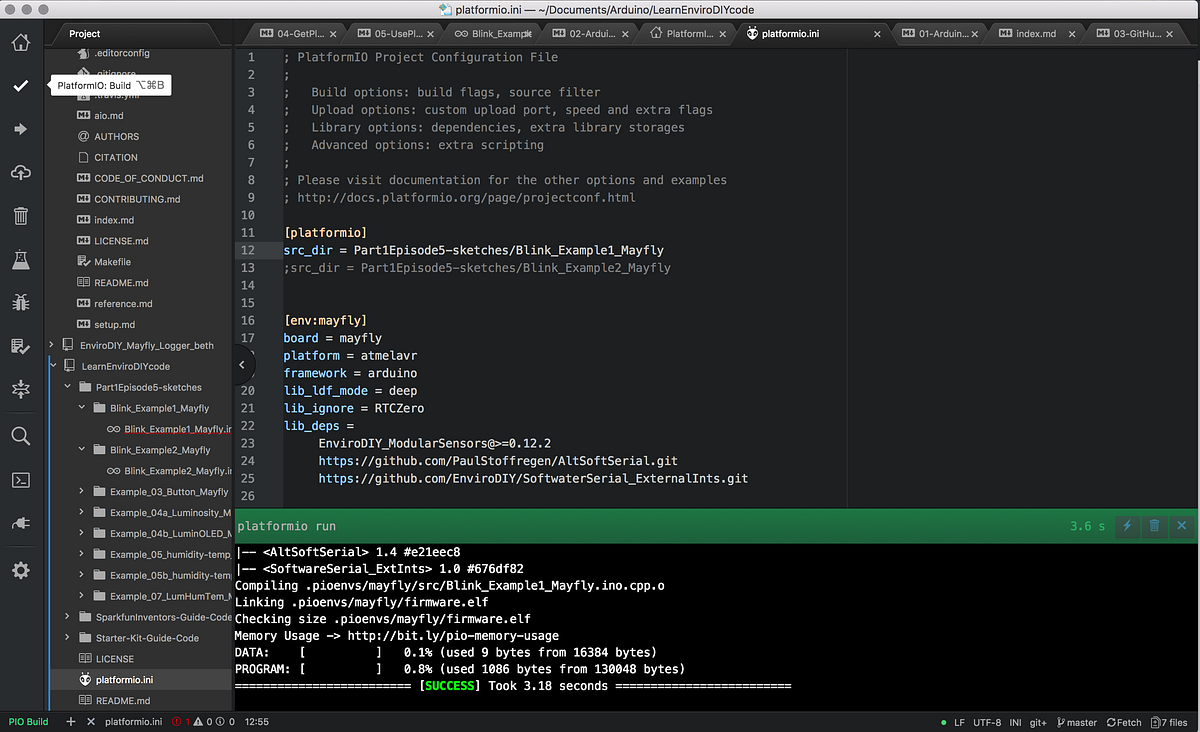Upload to remote device via cloud icon

[20, 171]
